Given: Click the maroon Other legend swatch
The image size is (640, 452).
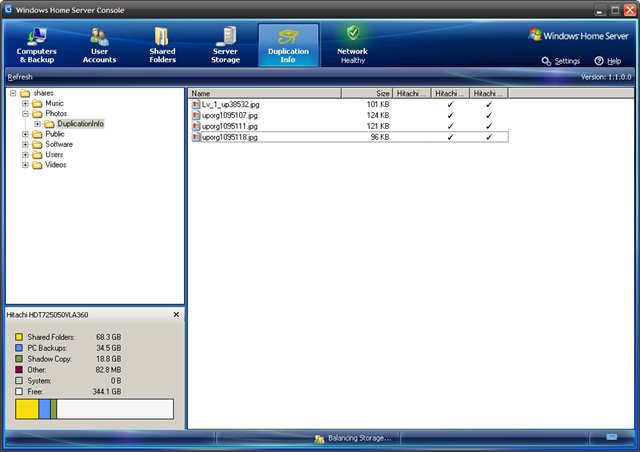Looking at the screenshot, I should [x=19, y=370].
